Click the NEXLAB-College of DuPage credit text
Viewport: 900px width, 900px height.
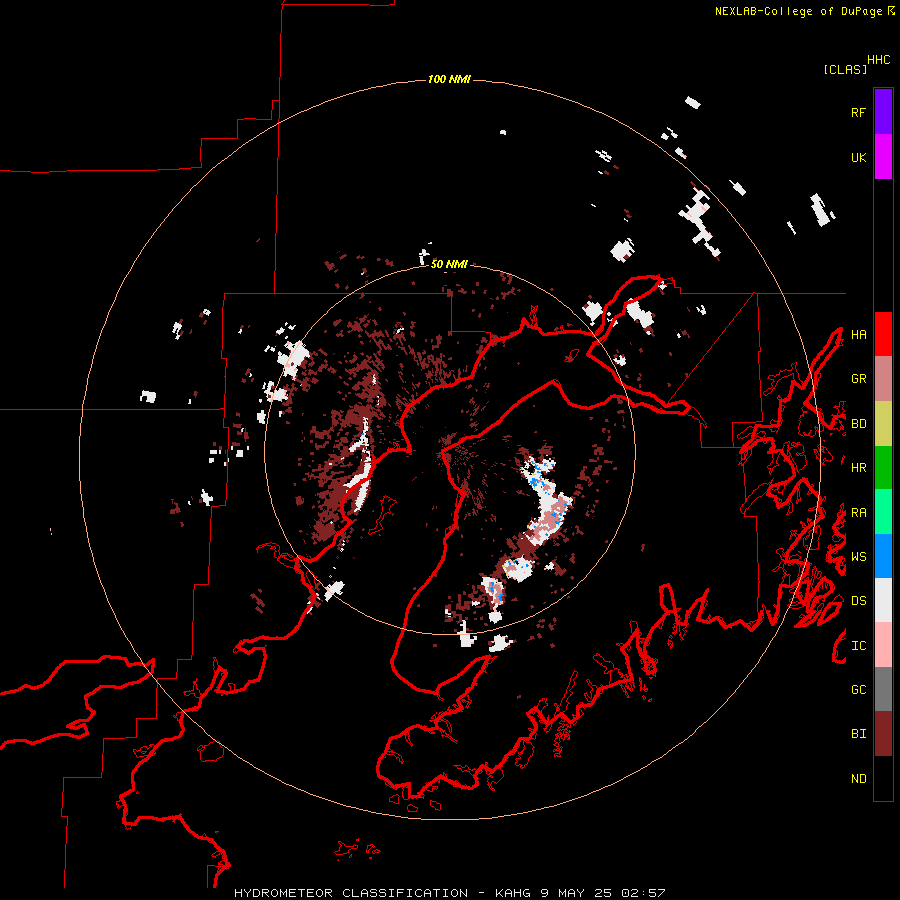798,11
